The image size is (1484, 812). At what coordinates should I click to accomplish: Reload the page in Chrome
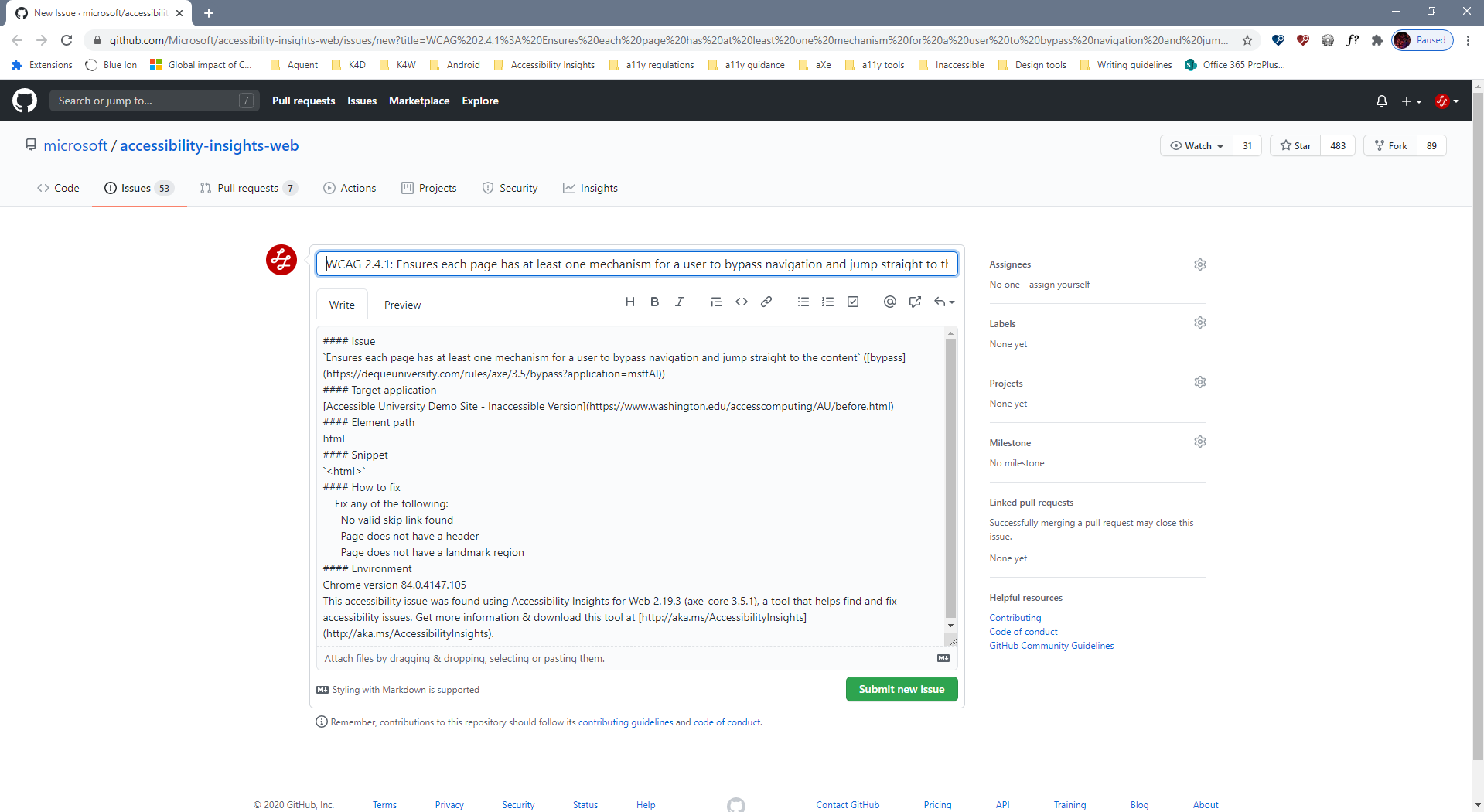click(x=67, y=40)
